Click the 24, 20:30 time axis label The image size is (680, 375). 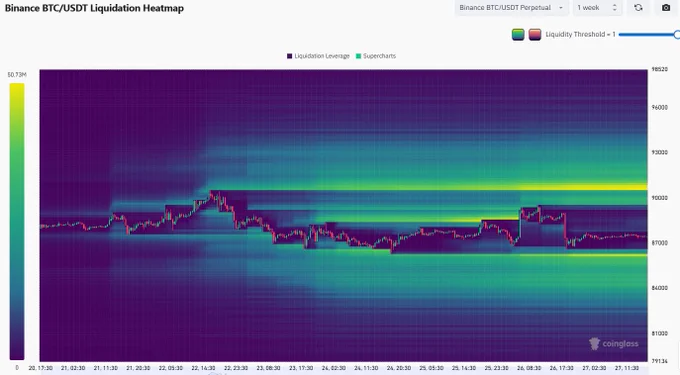coord(399,368)
